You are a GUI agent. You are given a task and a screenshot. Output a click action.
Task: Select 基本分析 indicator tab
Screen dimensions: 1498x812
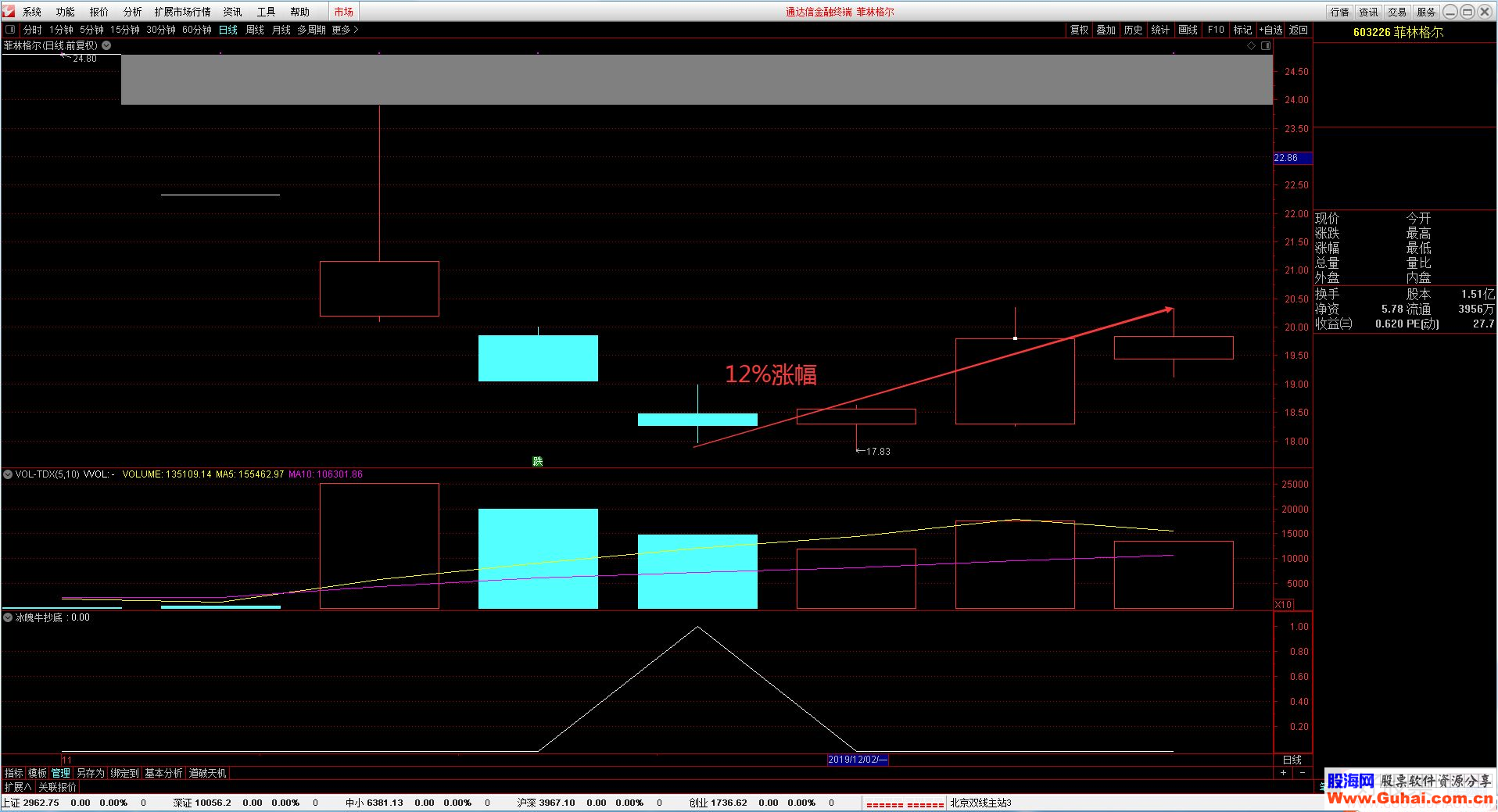click(x=163, y=773)
